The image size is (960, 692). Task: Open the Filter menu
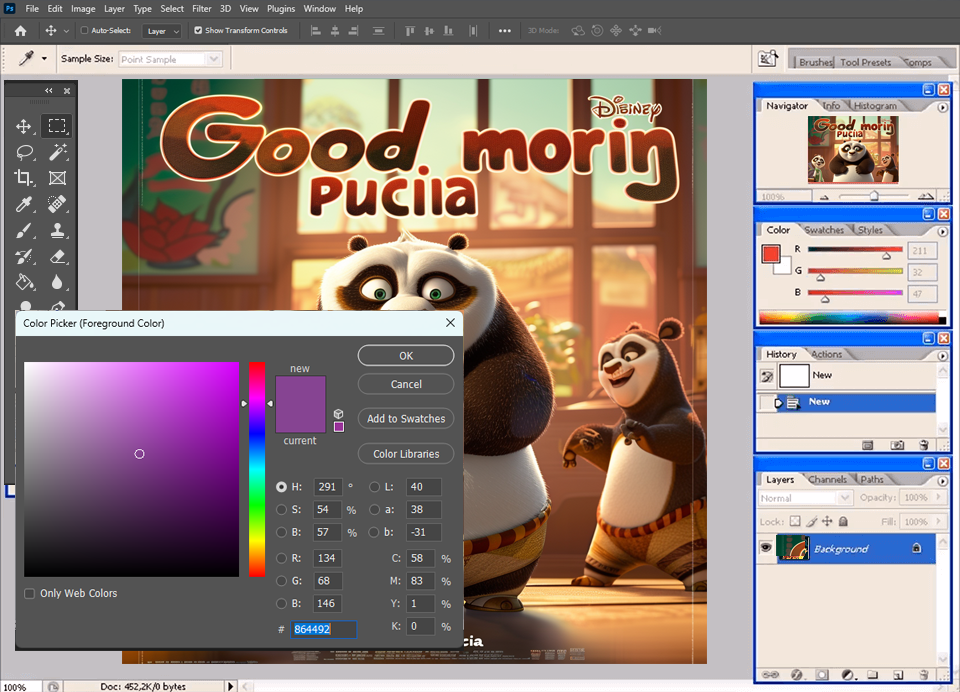[201, 9]
